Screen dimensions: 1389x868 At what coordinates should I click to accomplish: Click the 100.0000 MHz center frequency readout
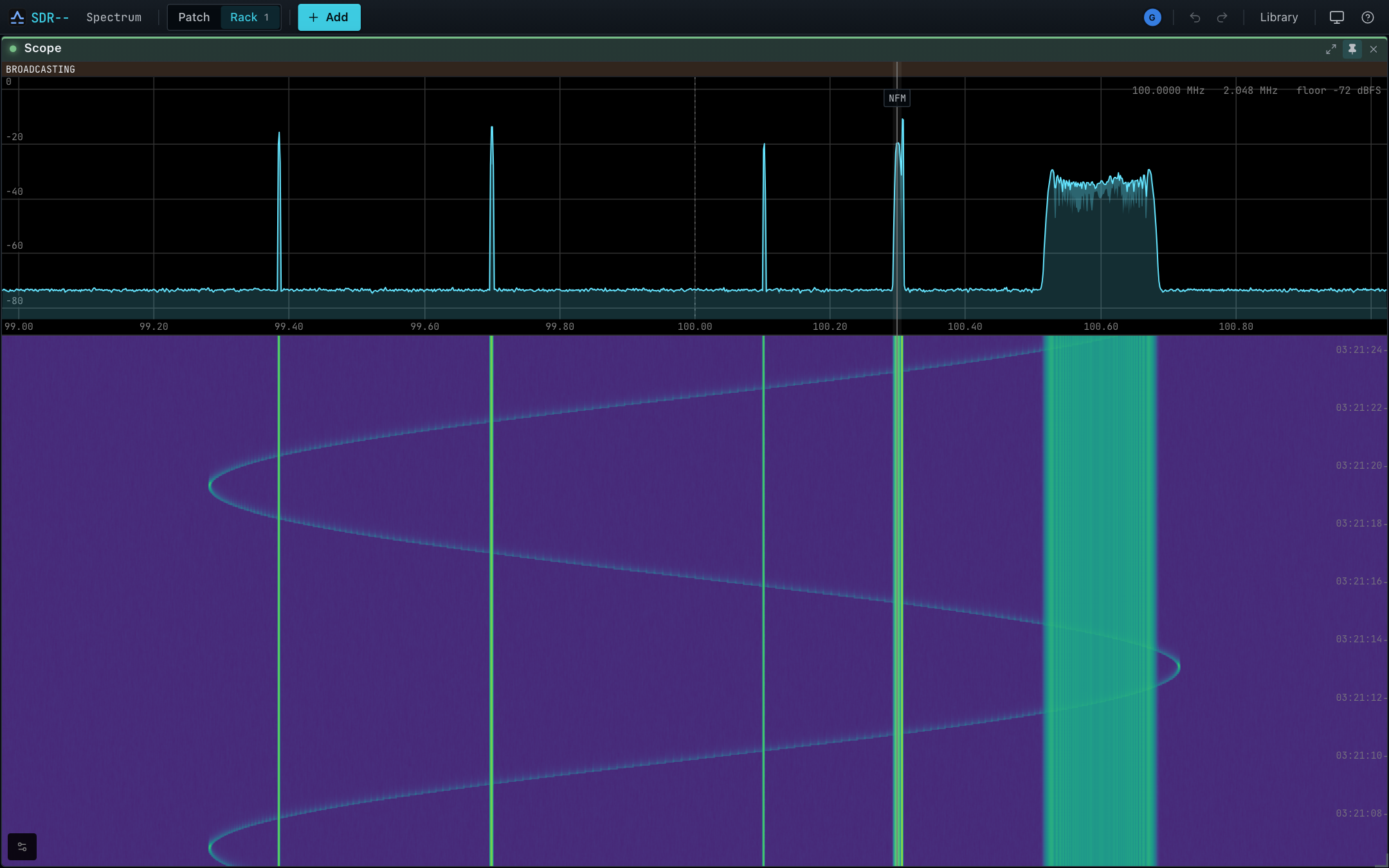tap(1168, 91)
